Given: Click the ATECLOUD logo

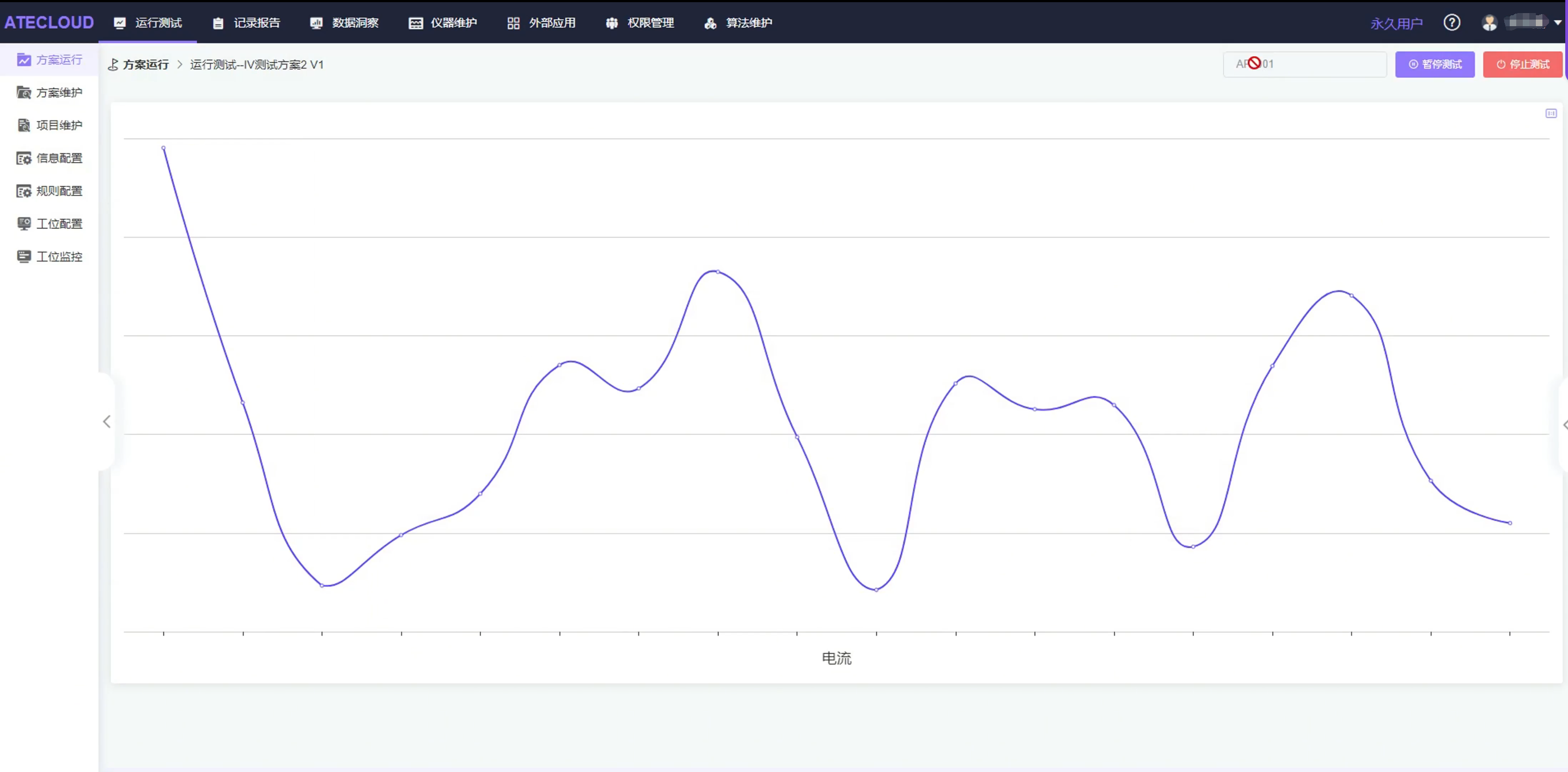Looking at the screenshot, I should pyautogui.click(x=48, y=22).
